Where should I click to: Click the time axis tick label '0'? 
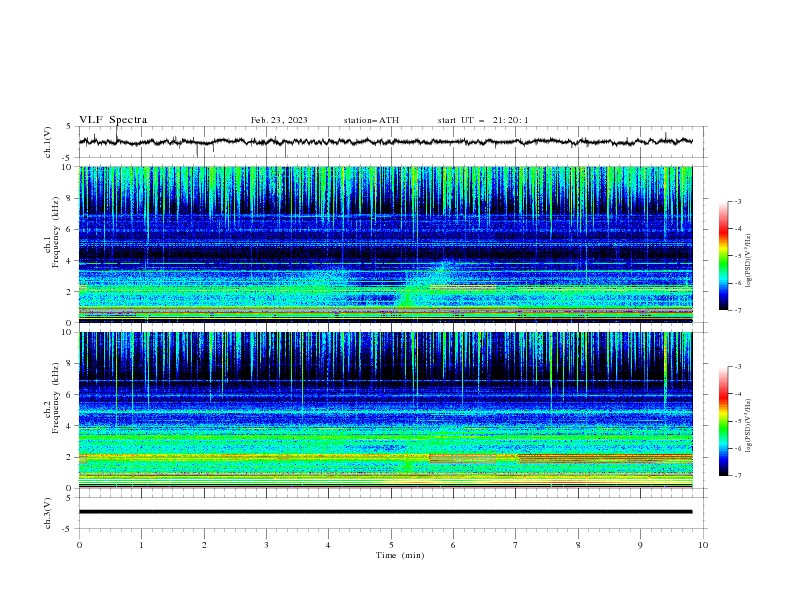(x=79, y=545)
